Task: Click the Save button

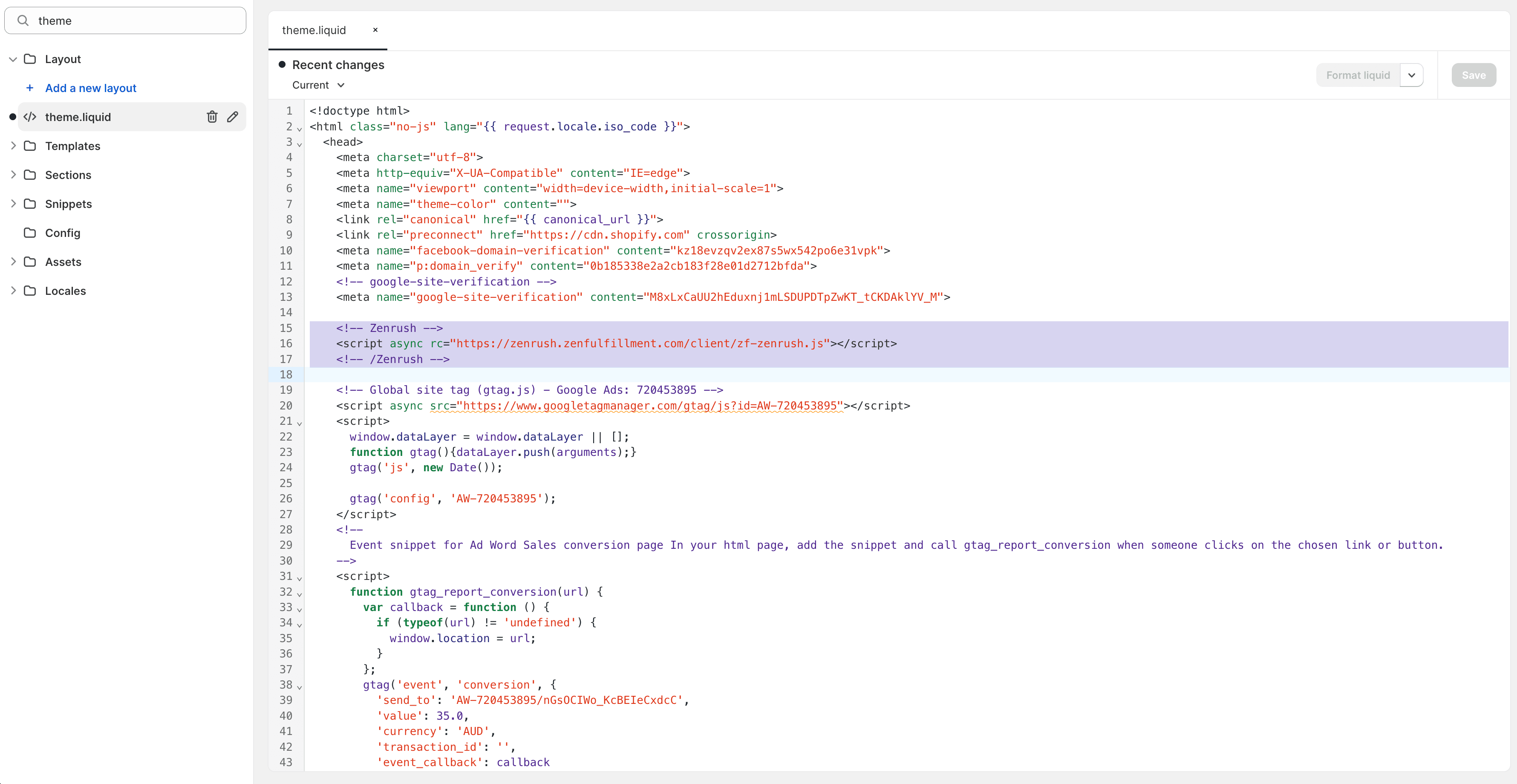Action: [x=1474, y=75]
